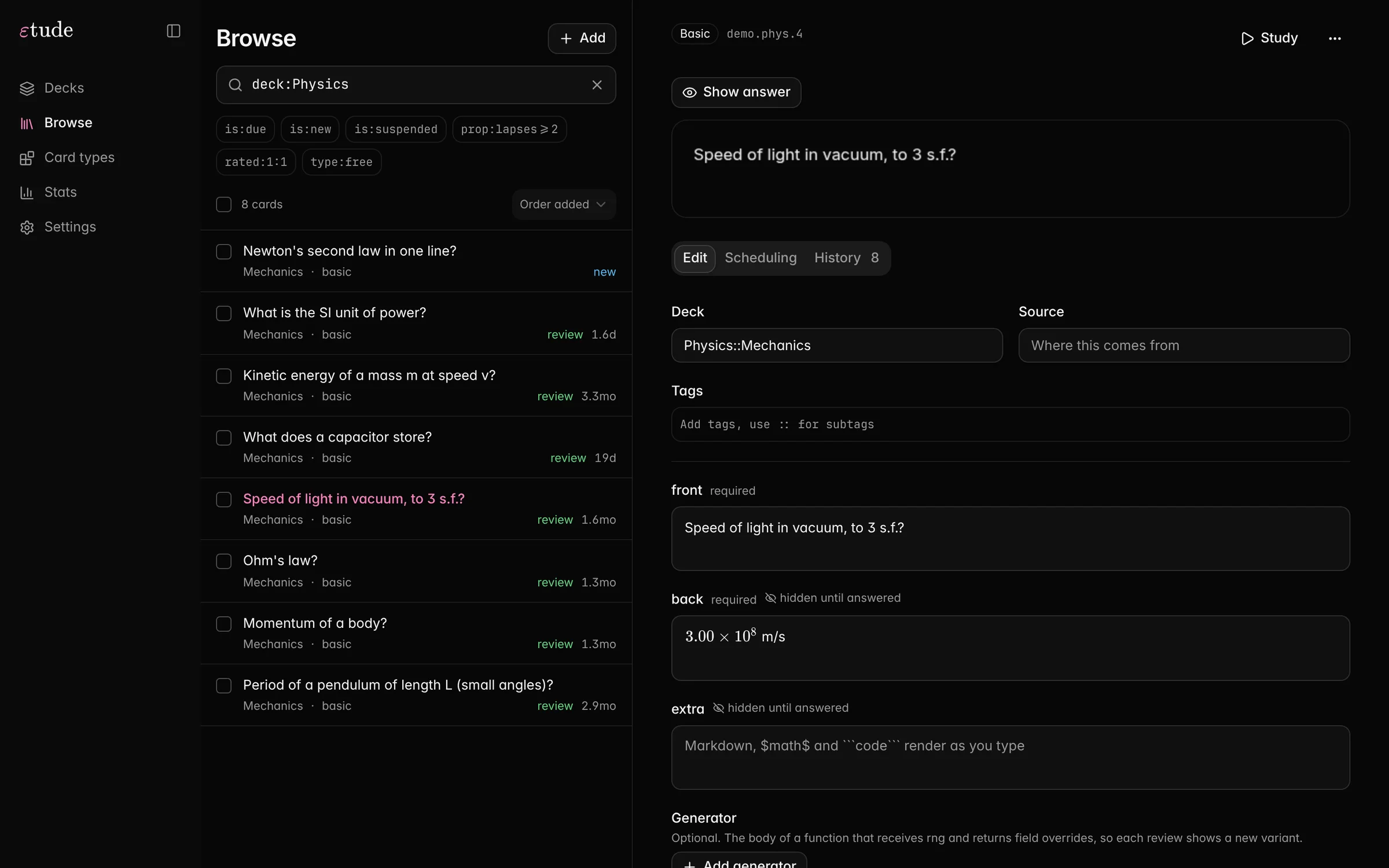
Task: Click the back field text area
Action: [1010, 648]
